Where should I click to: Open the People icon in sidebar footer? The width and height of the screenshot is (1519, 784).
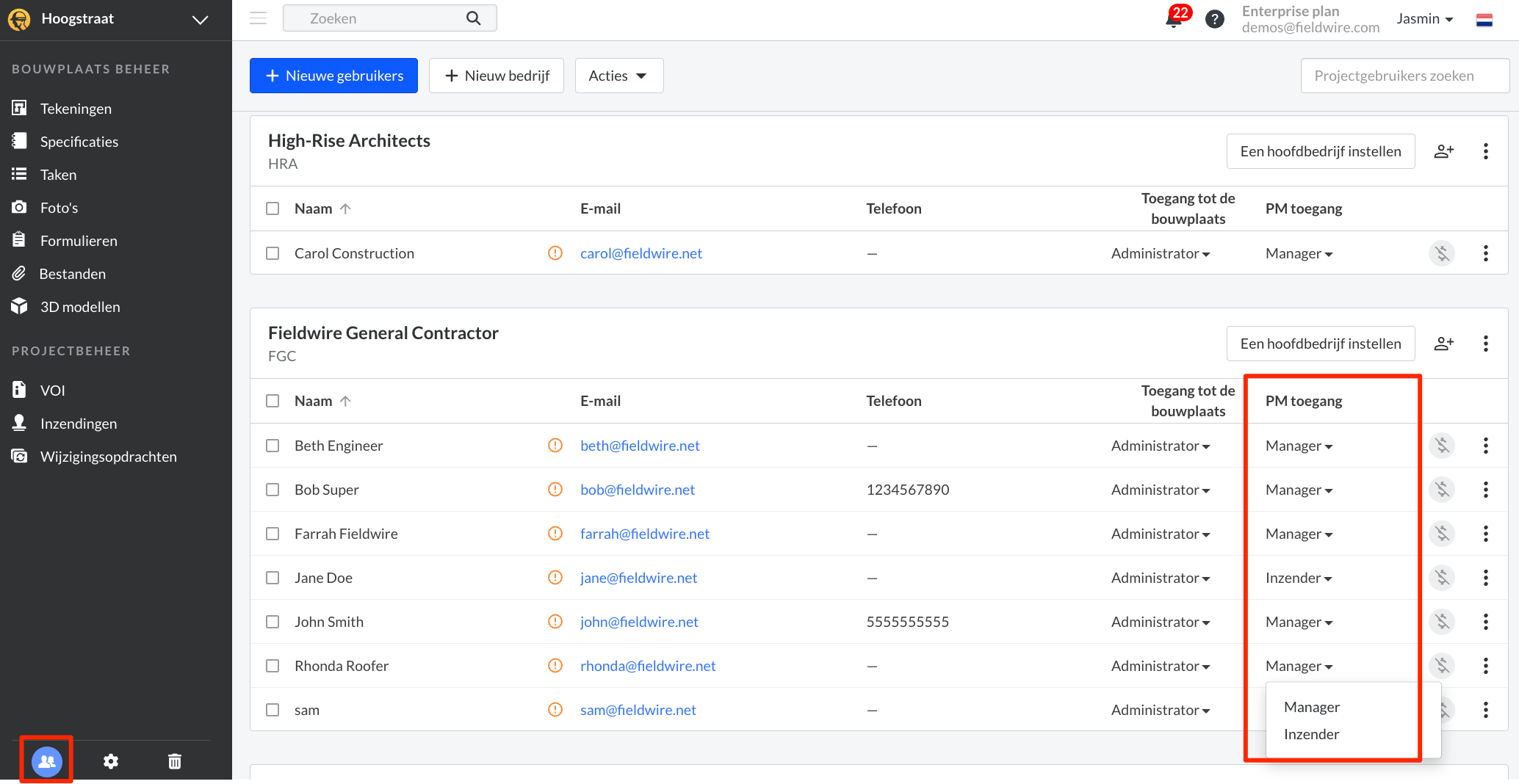(x=47, y=761)
